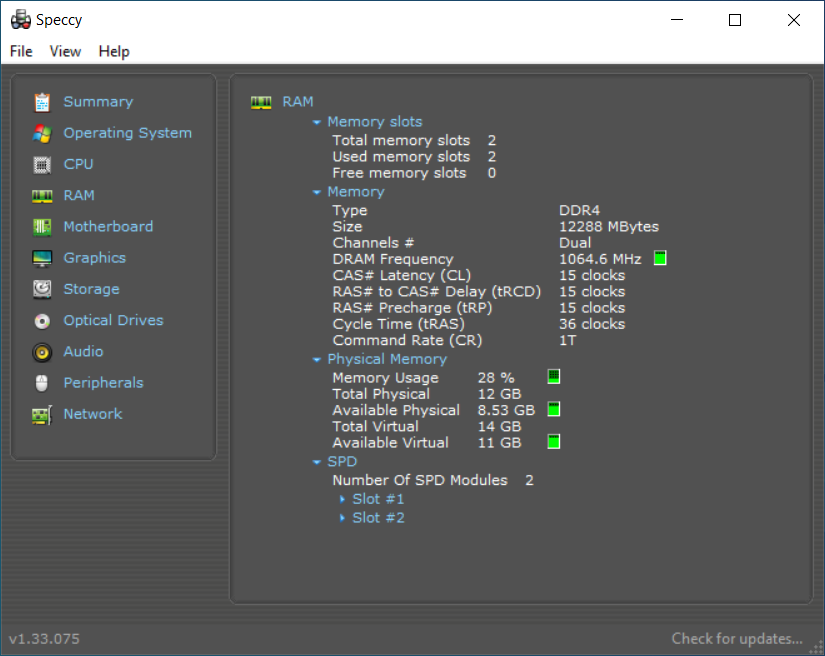Expand Slot #2 details
Viewport: 825px width, 656px height.
coord(342,518)
